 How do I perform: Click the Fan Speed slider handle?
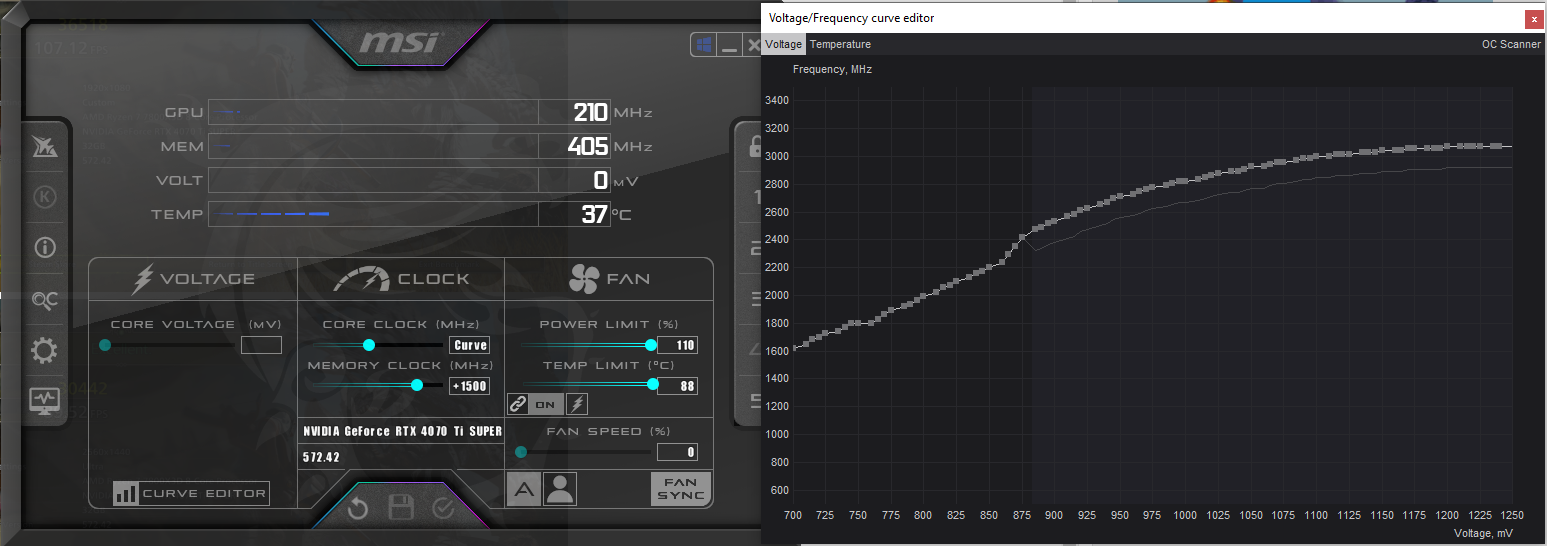click(521, 452)
